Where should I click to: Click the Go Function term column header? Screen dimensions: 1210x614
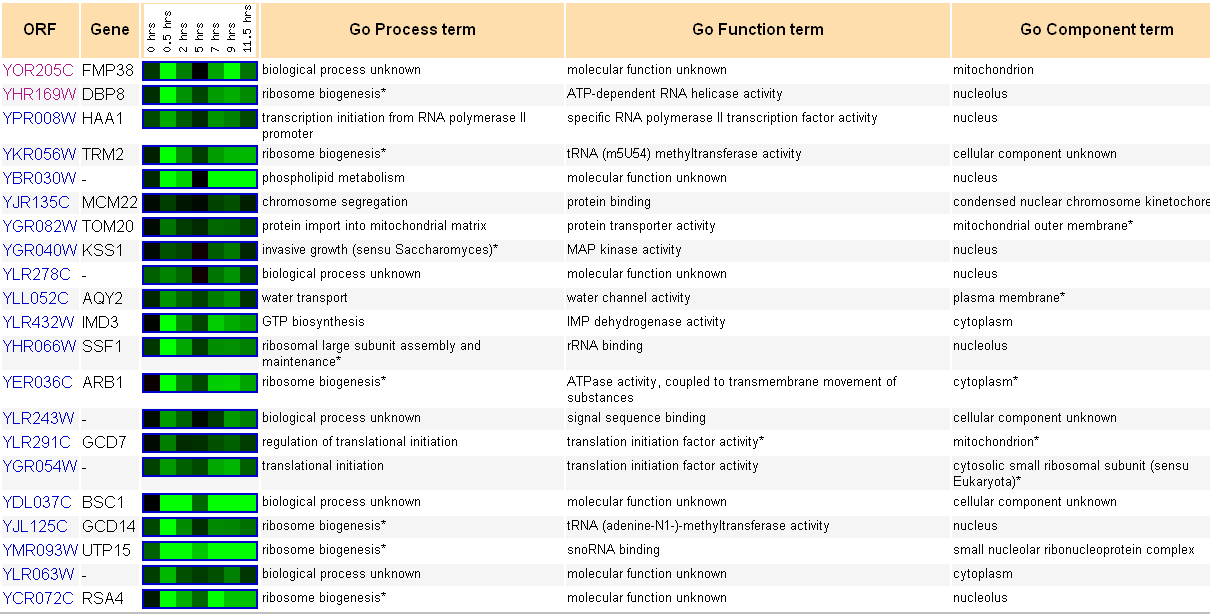758,30
